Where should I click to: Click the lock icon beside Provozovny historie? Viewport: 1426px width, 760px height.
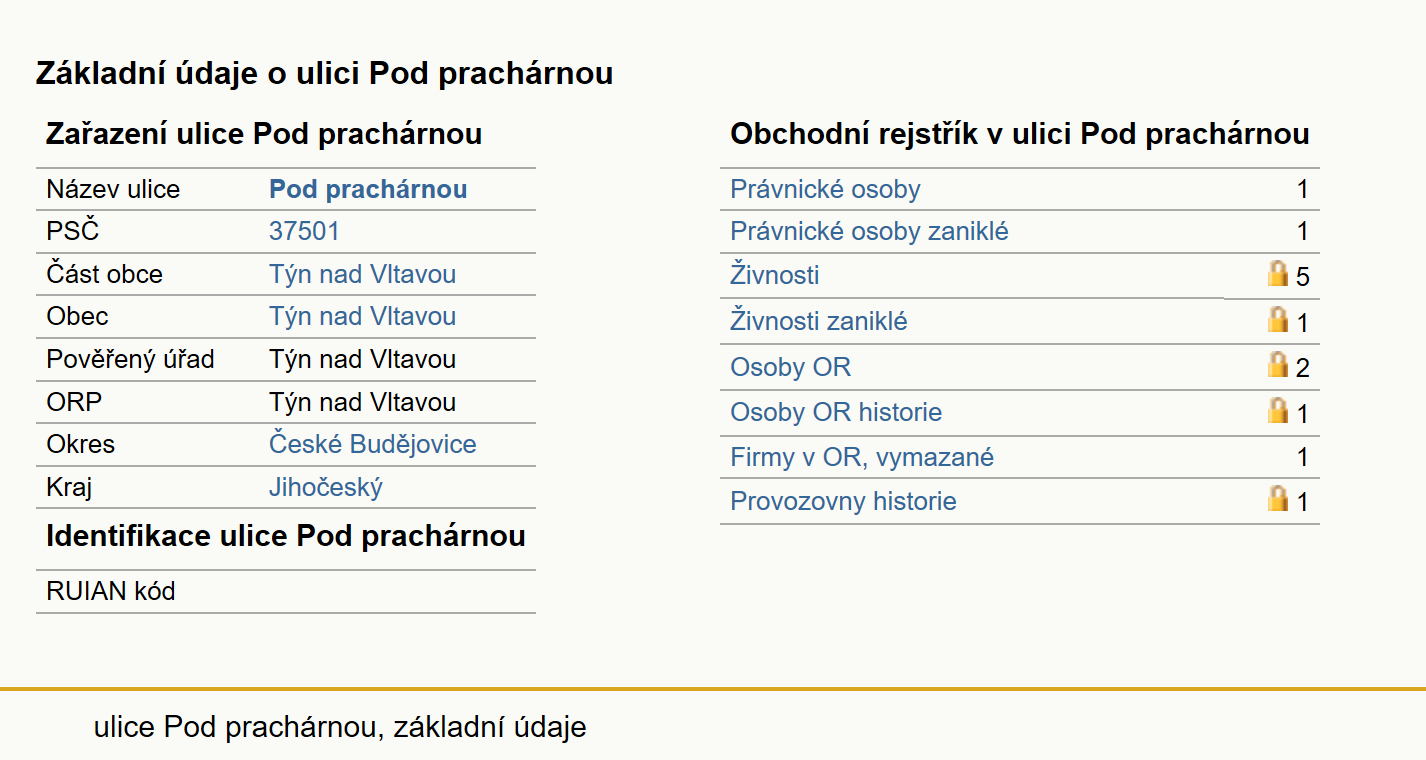tap(1277, 498)
